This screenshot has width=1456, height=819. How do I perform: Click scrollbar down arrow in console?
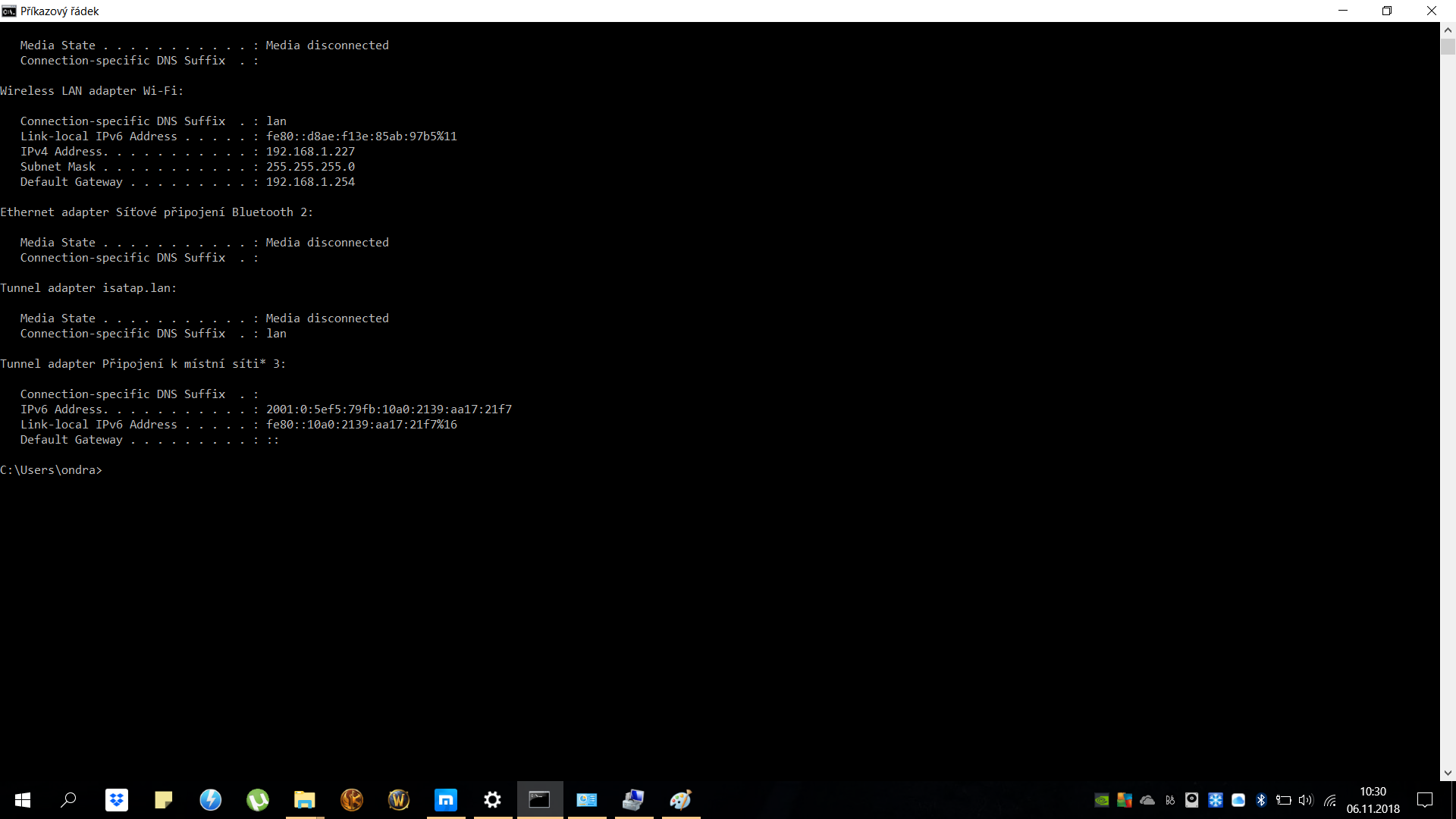[1448, 773]
